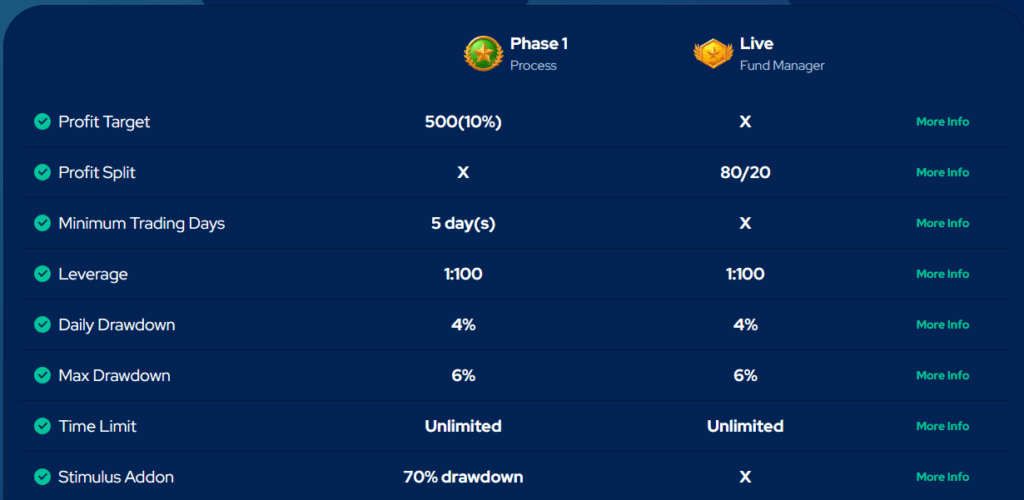Click the checkmark icon beside Time Limit
This screenshot has width=1024, height=500.
click(x=42, y=426)
